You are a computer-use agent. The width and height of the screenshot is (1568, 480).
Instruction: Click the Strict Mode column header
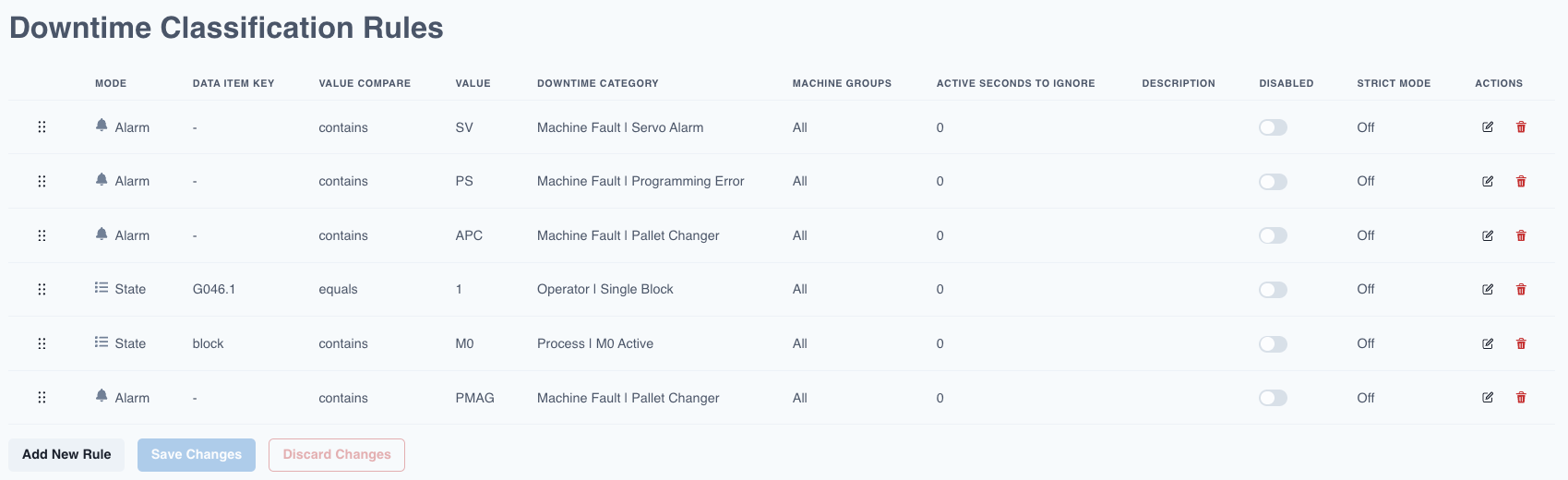(1394, 83)
